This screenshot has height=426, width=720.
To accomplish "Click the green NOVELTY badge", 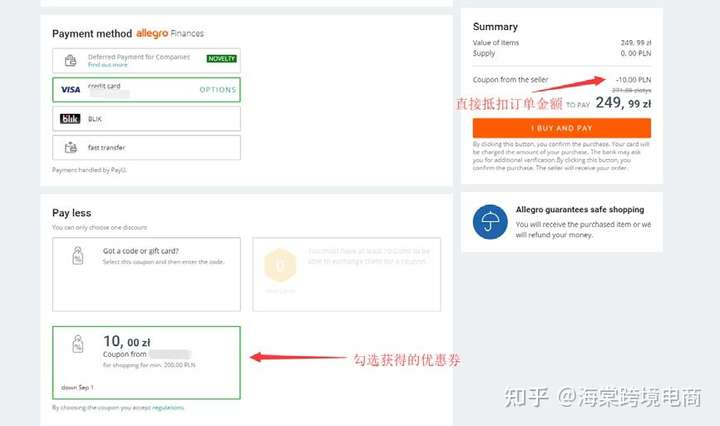I will pos(221,59).
